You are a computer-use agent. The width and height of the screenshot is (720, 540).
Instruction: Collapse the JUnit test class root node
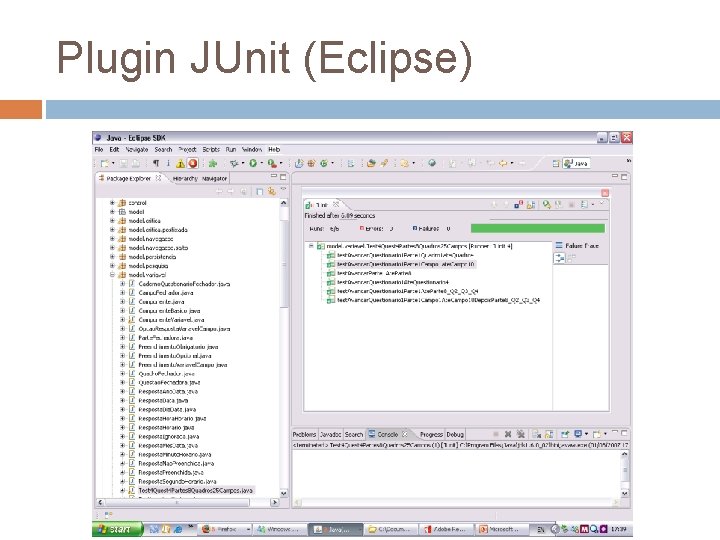(x=311, y=246)
